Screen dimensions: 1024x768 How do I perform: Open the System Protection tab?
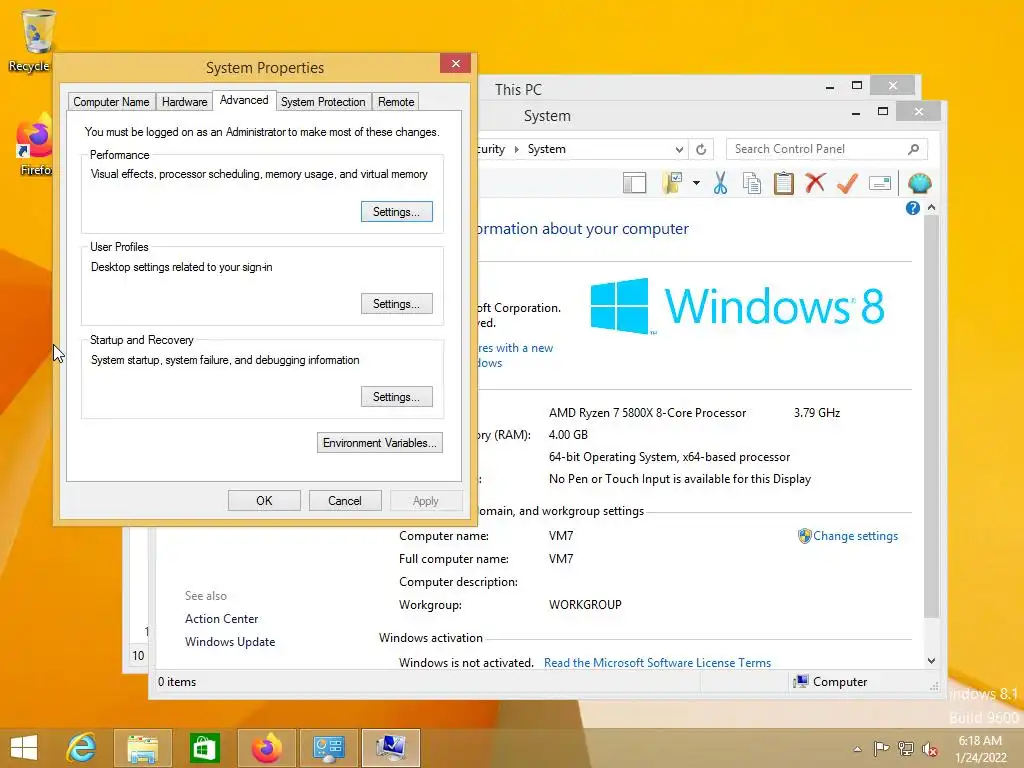[x=323, y=102]
